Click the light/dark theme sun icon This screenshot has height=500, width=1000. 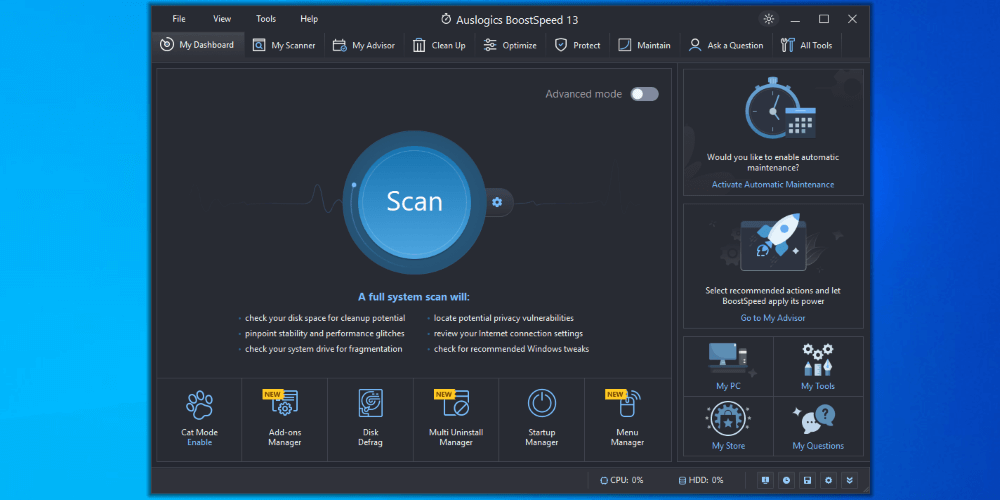[x=768, y=19]
